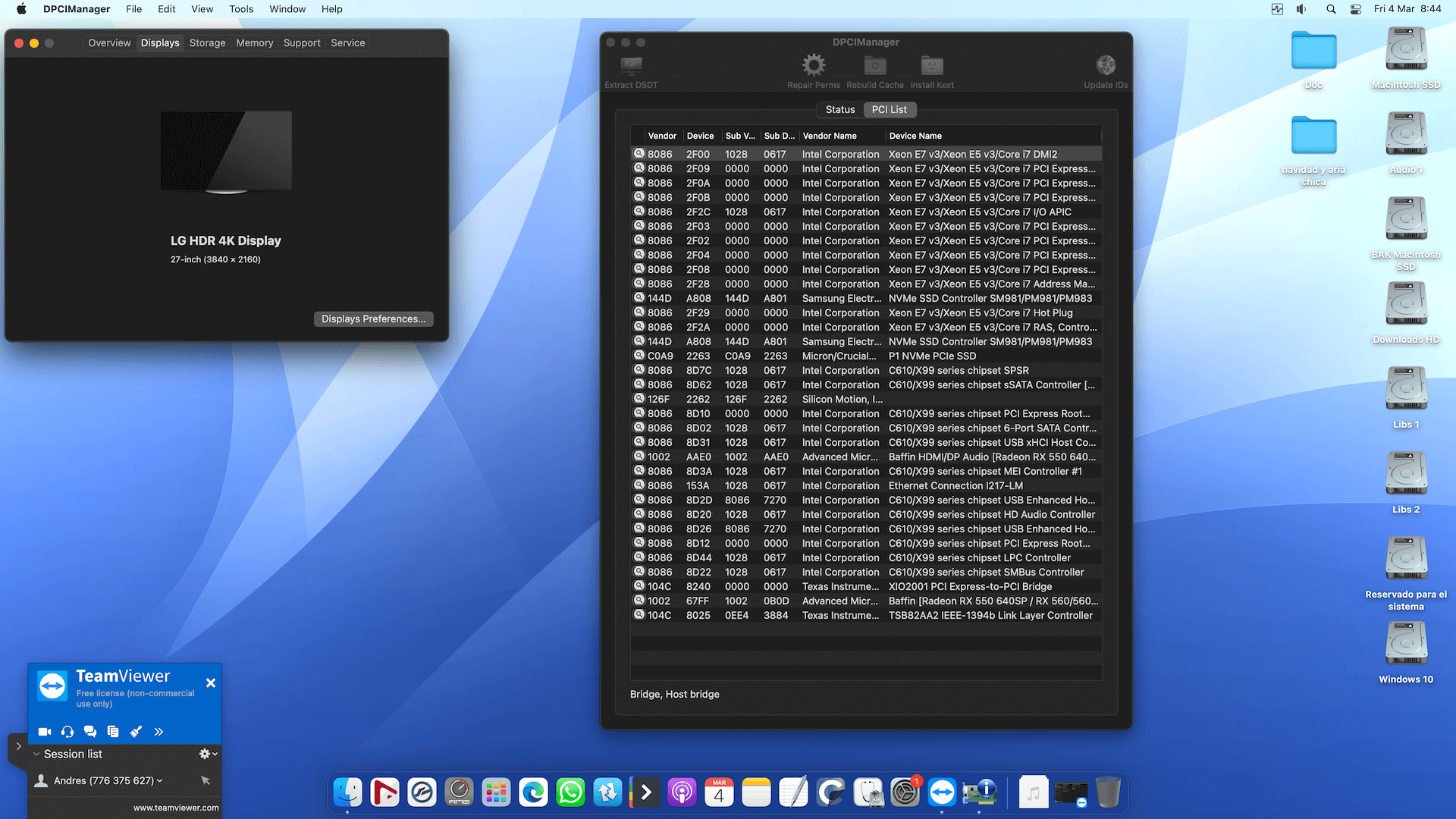
Task: Select the XIO2001 PCI Express-to-PCI Bridge row
Action: click(x=866, y=586)
